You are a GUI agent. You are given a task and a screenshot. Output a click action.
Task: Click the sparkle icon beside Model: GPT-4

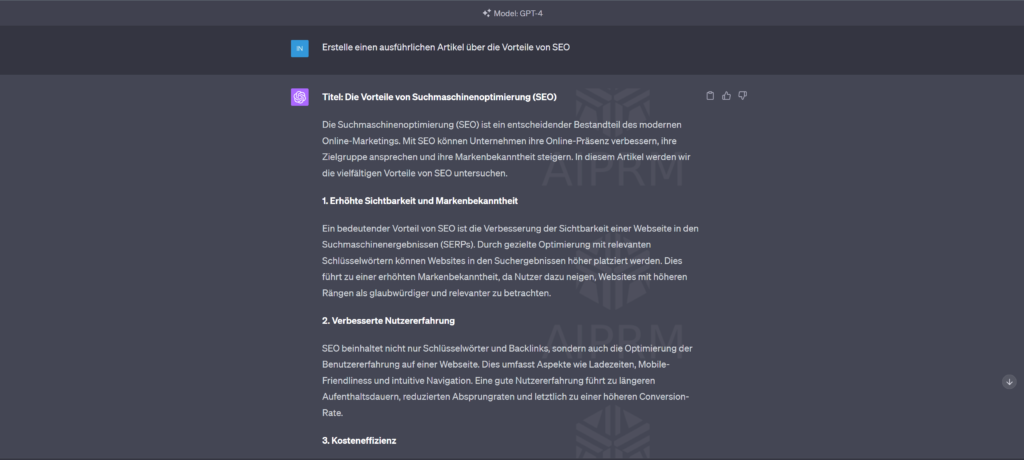(x=487, y=13)
